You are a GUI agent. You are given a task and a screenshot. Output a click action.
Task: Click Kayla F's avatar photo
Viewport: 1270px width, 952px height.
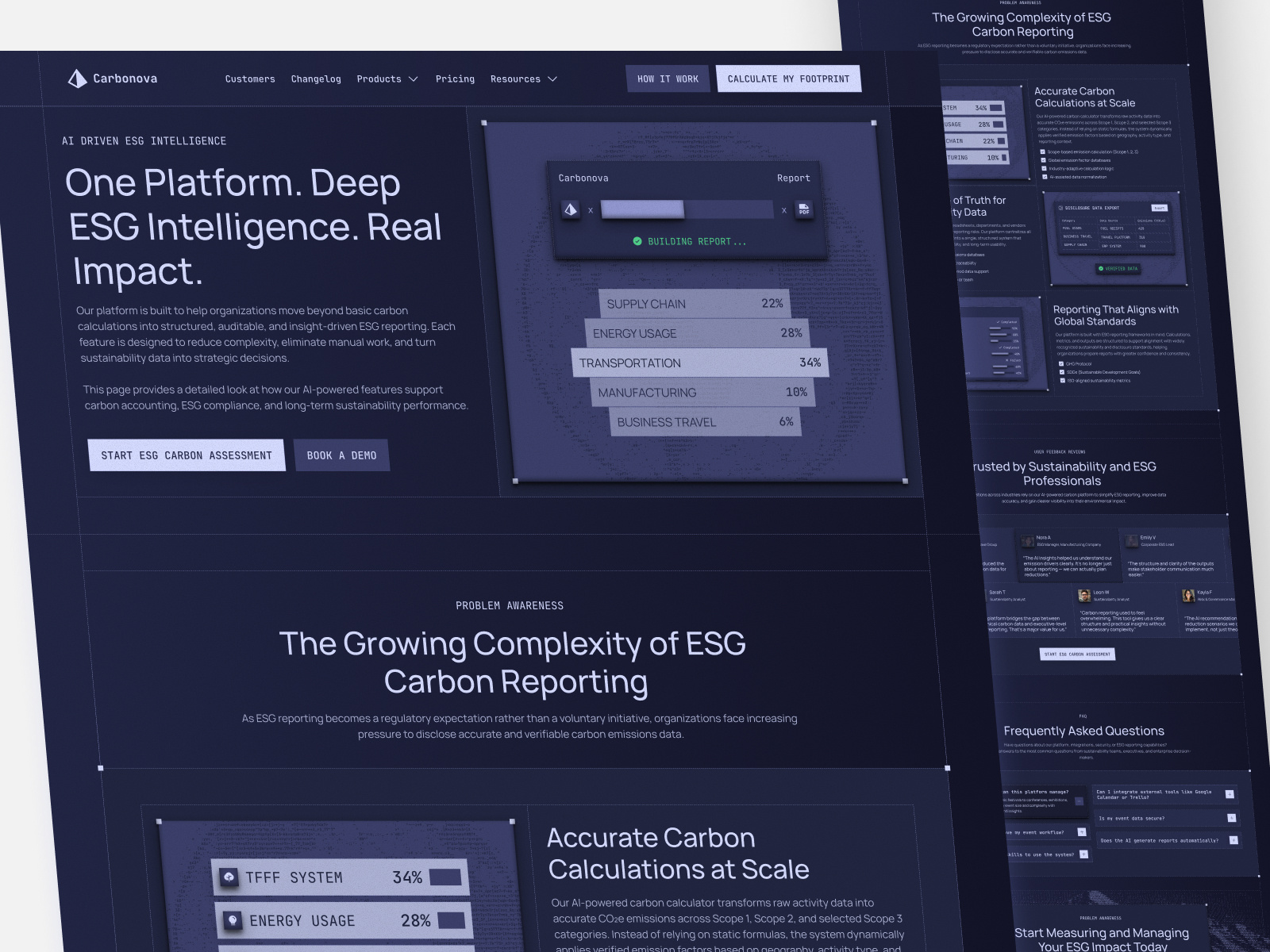pos(1188,596)
